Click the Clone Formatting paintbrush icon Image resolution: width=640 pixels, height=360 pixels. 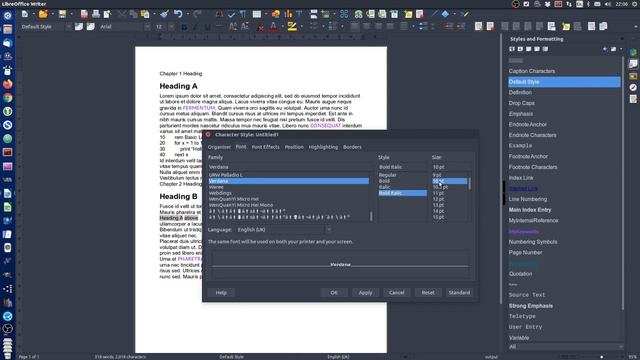164,14
